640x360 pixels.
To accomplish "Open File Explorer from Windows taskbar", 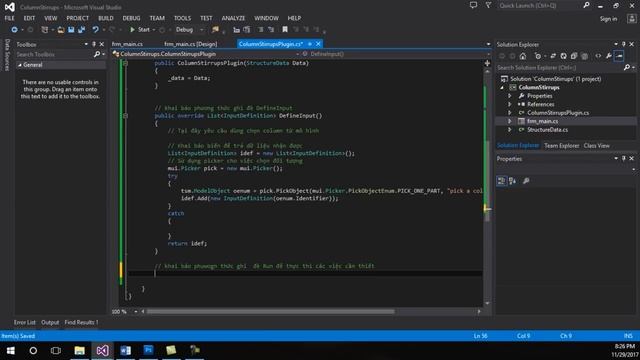I will point(79,351).
